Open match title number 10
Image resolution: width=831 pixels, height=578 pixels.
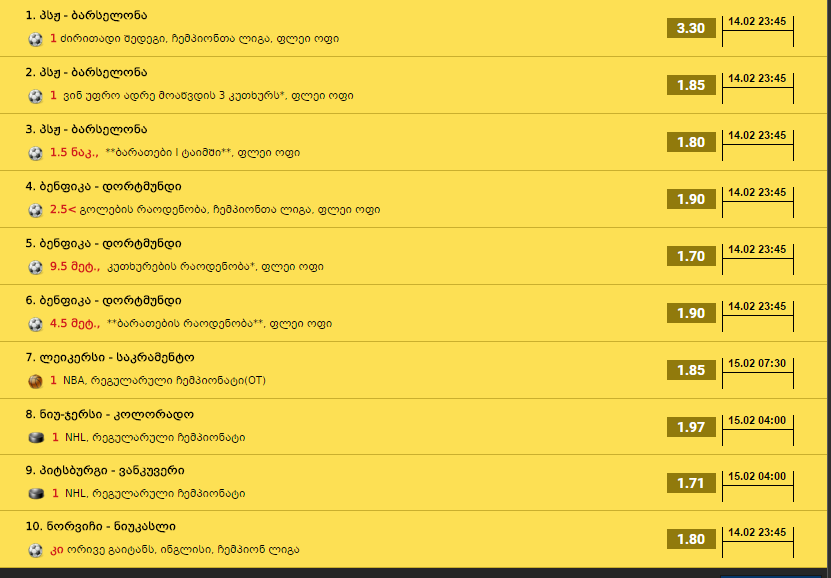(x=101, y=527)
